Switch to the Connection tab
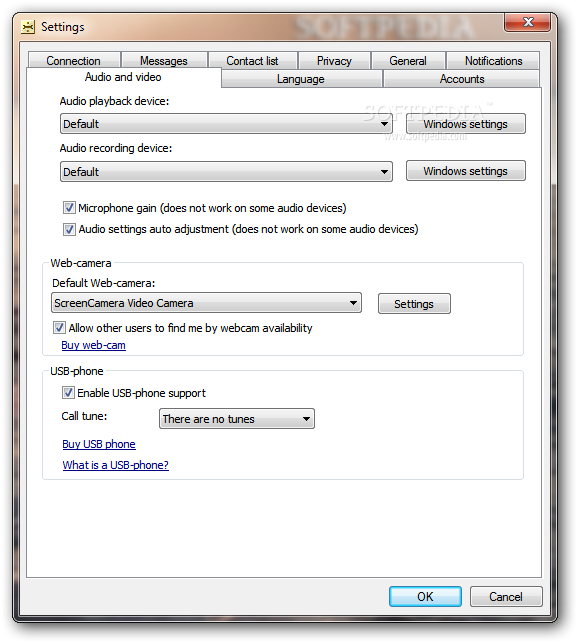Image resolution: width=578 pixels, height=643 pixels. pos(73,61)
